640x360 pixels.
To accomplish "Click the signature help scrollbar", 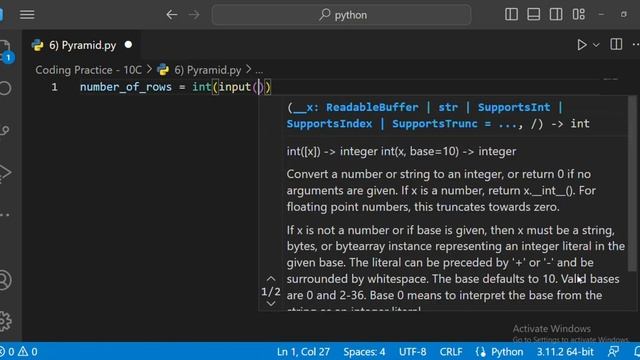I will coord(632,184).
